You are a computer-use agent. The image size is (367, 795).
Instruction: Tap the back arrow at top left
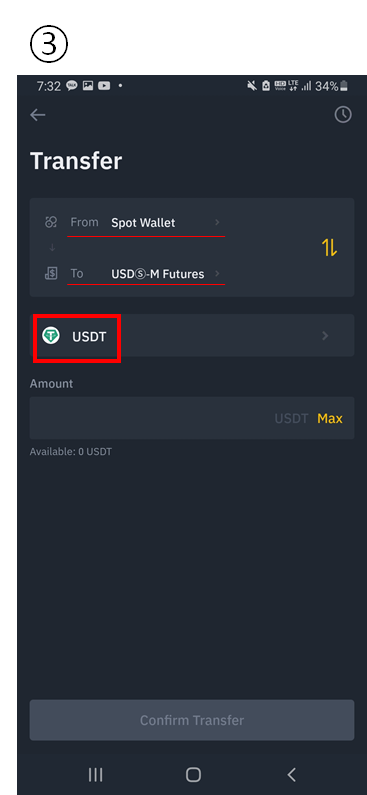38,115
